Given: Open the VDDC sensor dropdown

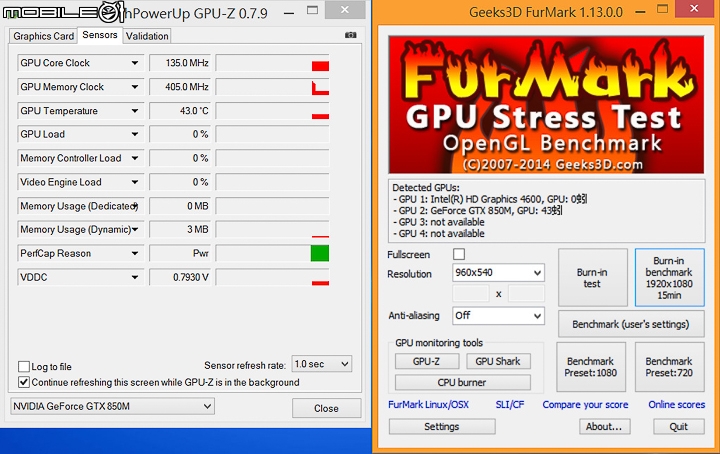Looking at the screenshot, I should [135, 277].
